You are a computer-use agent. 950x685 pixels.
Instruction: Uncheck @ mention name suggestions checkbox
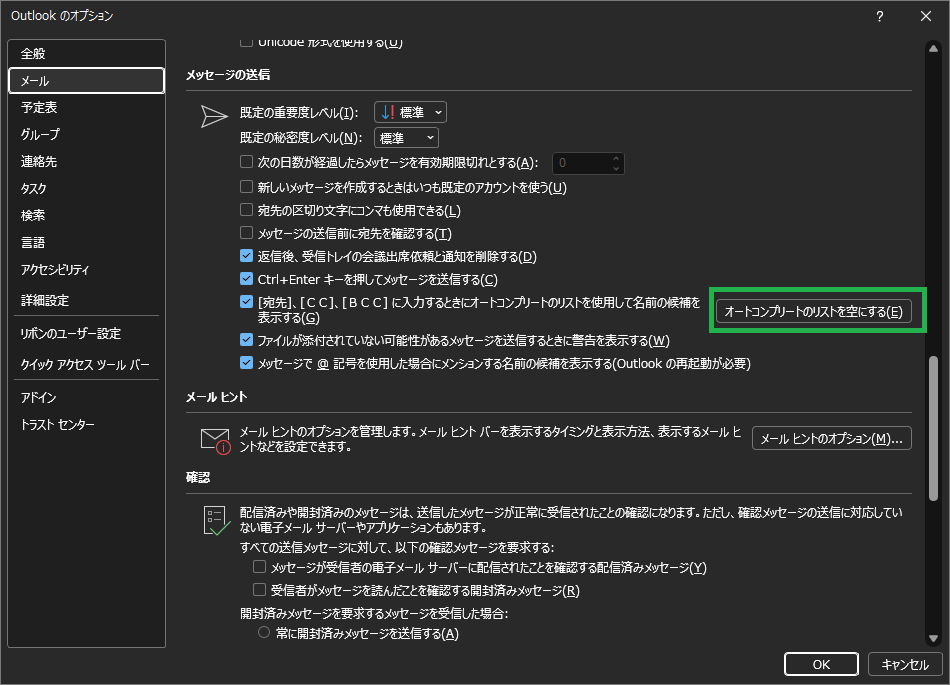click(x=246, y=363)
